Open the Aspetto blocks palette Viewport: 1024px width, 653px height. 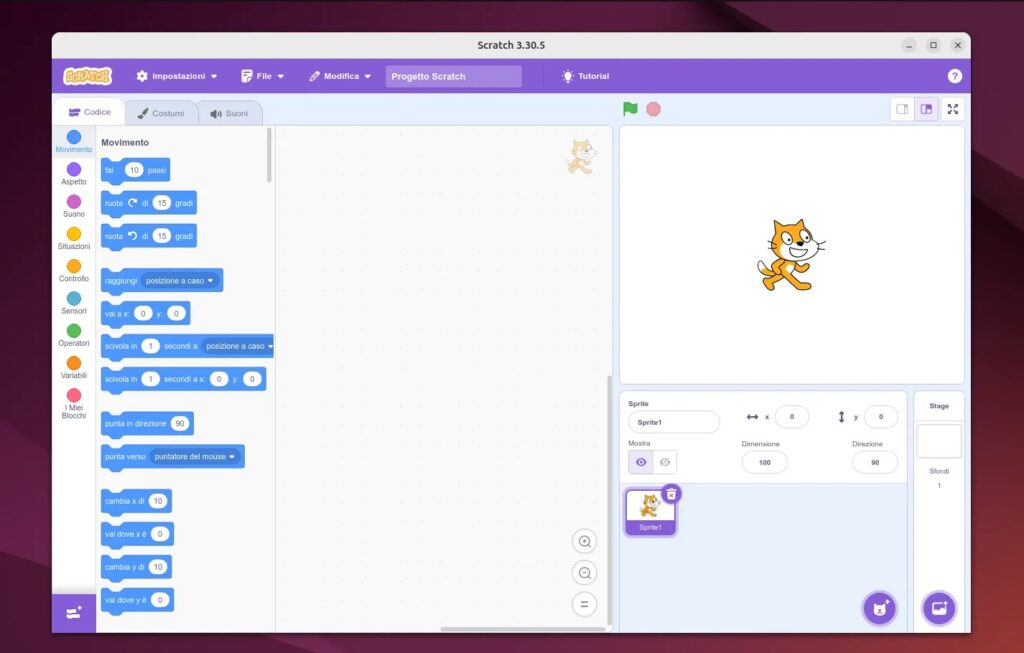coord(73,172)
